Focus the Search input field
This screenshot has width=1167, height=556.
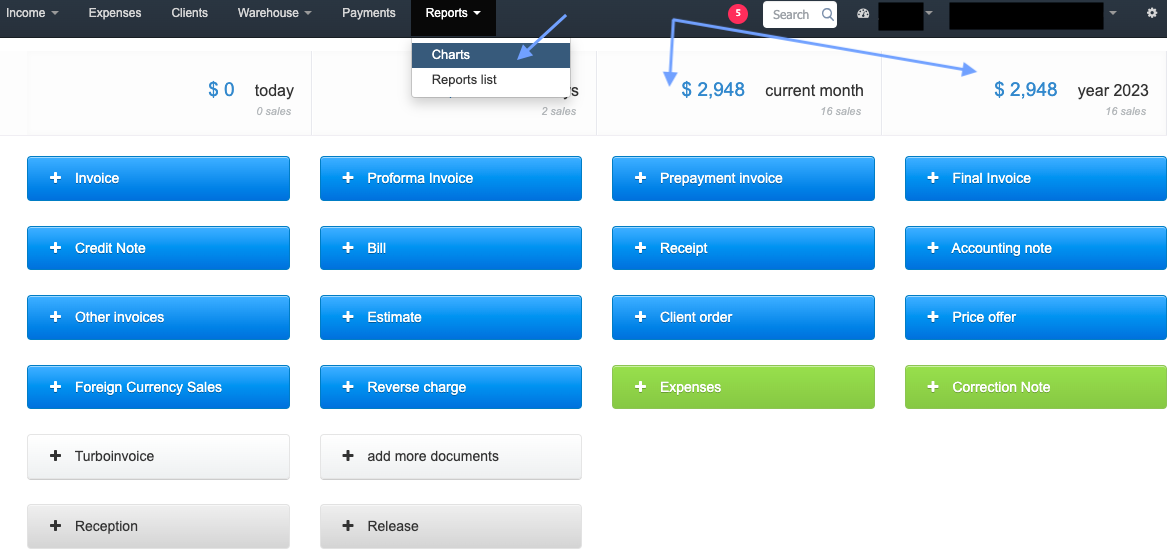tap(791, 14)
